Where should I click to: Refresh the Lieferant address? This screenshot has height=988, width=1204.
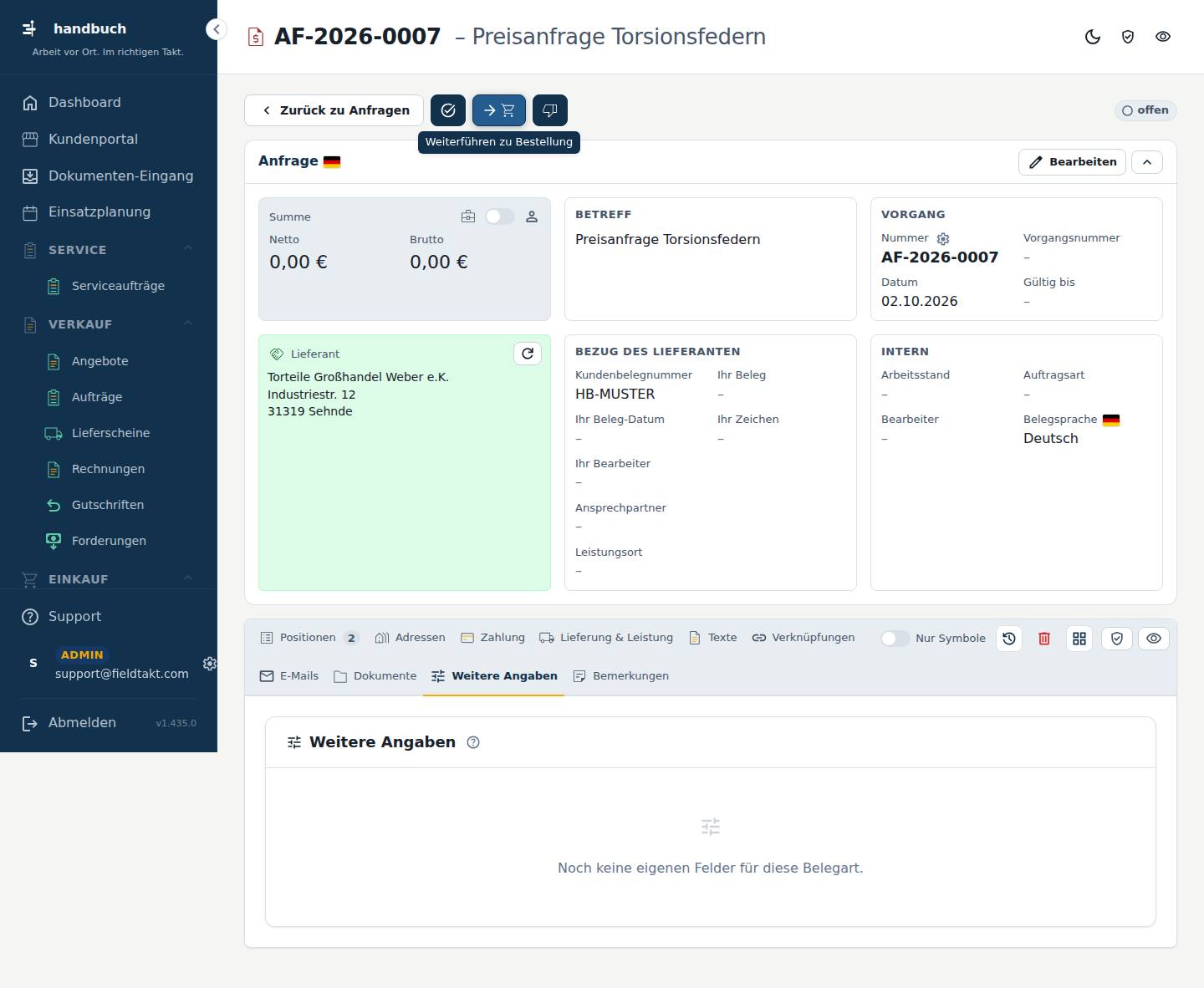coord(528,354)
